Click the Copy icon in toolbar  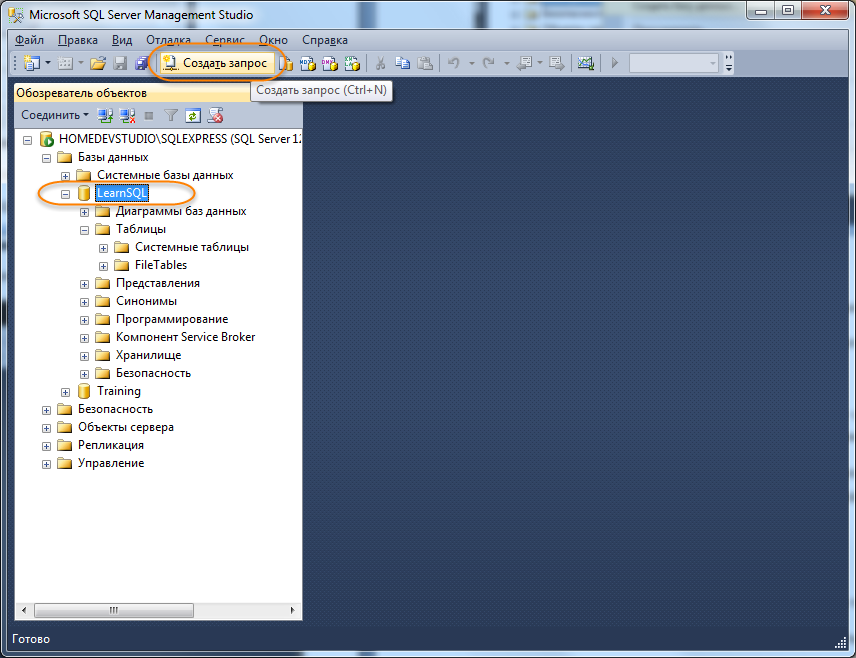(402, 63)
